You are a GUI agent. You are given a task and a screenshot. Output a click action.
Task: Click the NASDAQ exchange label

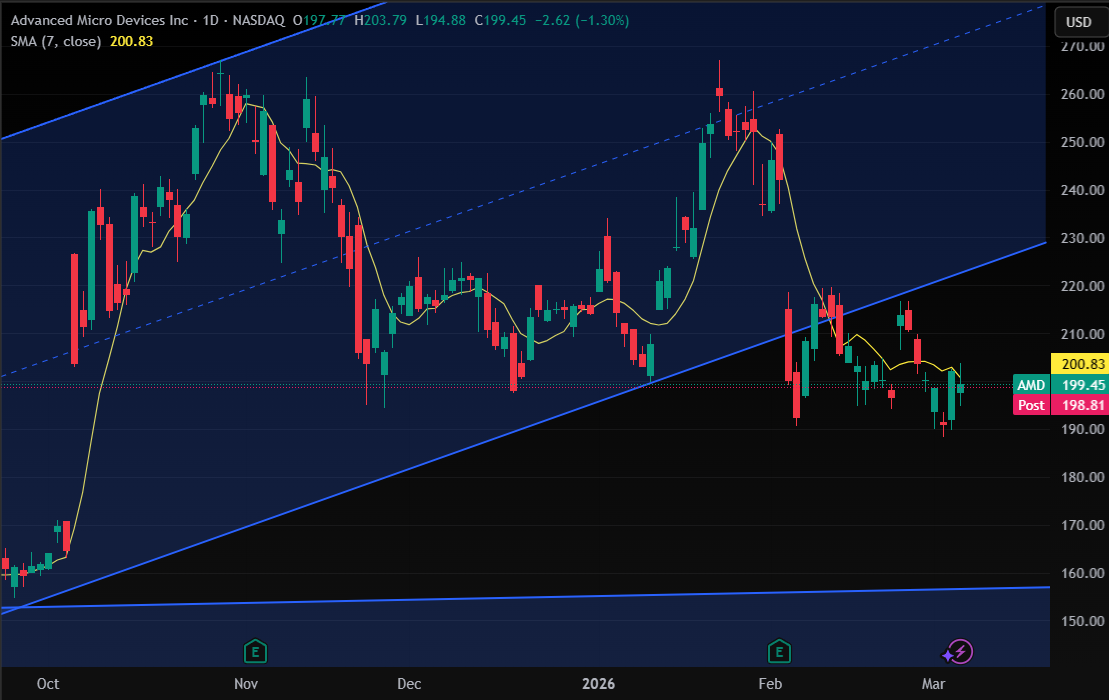click(x=258, y=20)
